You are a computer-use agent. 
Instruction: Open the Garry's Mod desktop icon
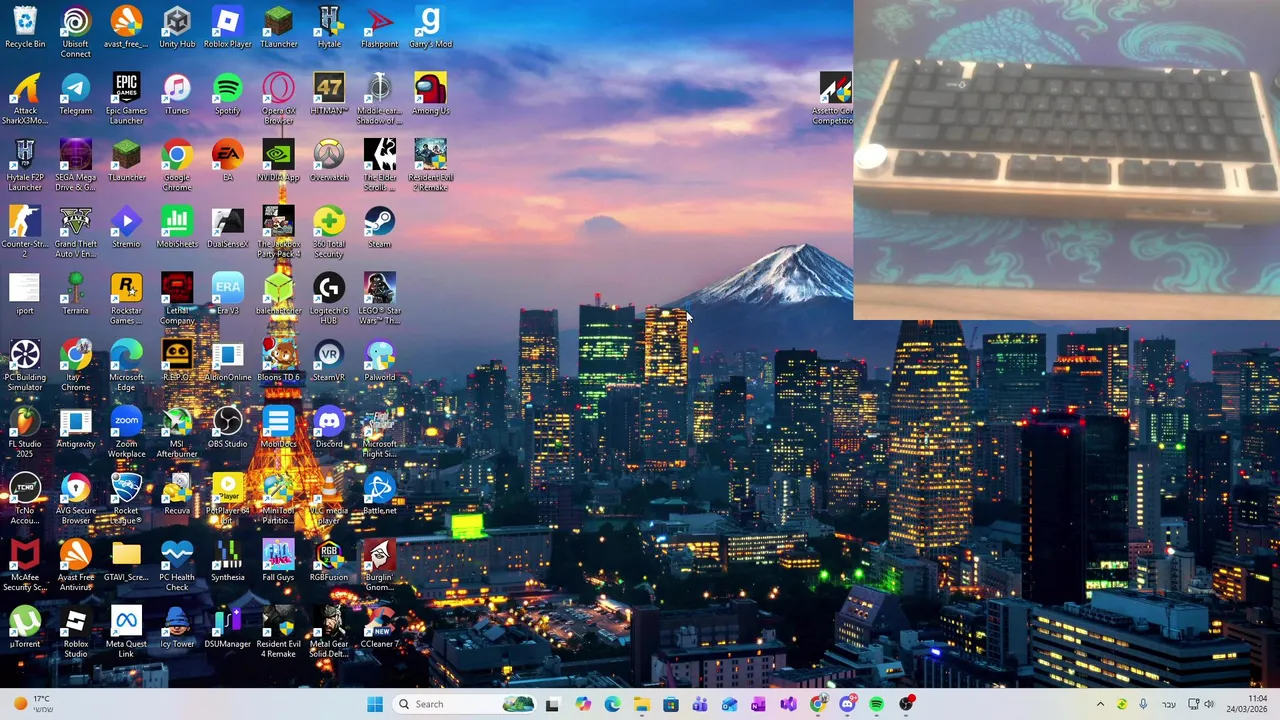[430, 28]
